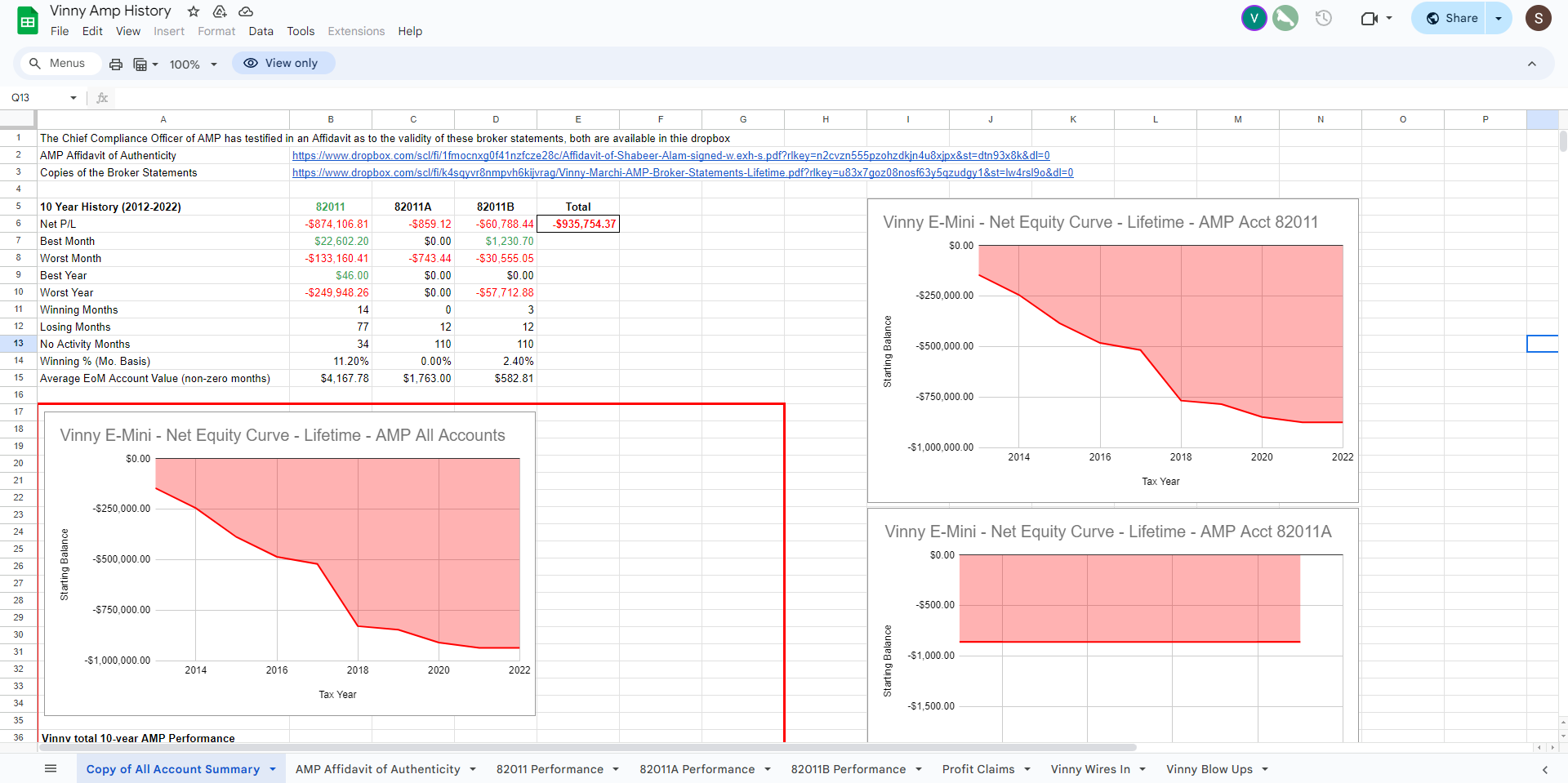Open AMP Affidavit tab menu arrow
Image resolution: width=1568 pixels, height=783 pixels.
pyautogui.click(x=473, y=769)
